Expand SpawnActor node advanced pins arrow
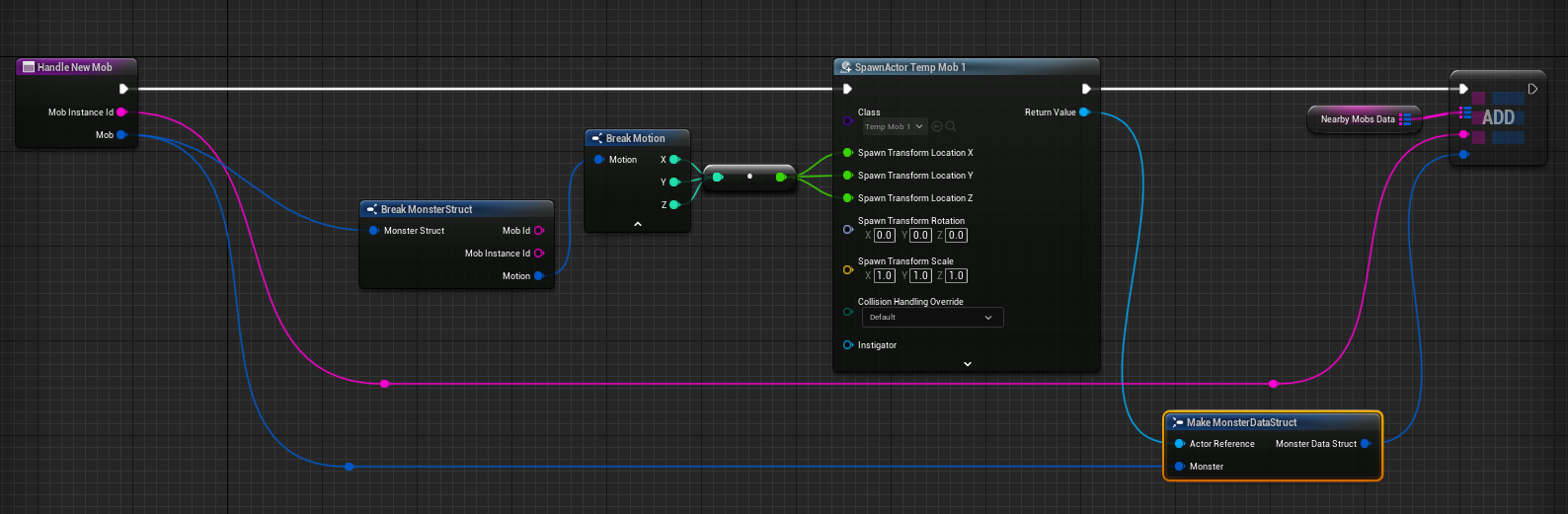Viewport: 1568px width, 514px height. pyautogui.click(x=968, y=364)
